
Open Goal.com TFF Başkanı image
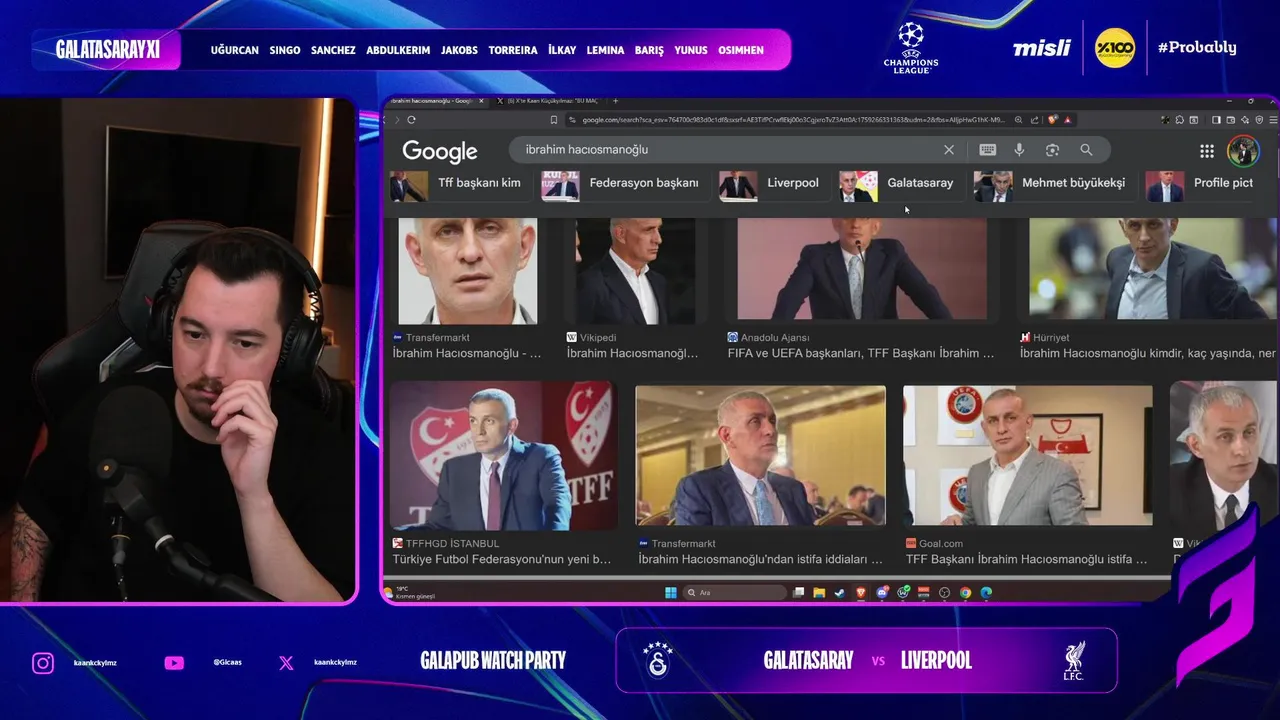pos(1028,456)
